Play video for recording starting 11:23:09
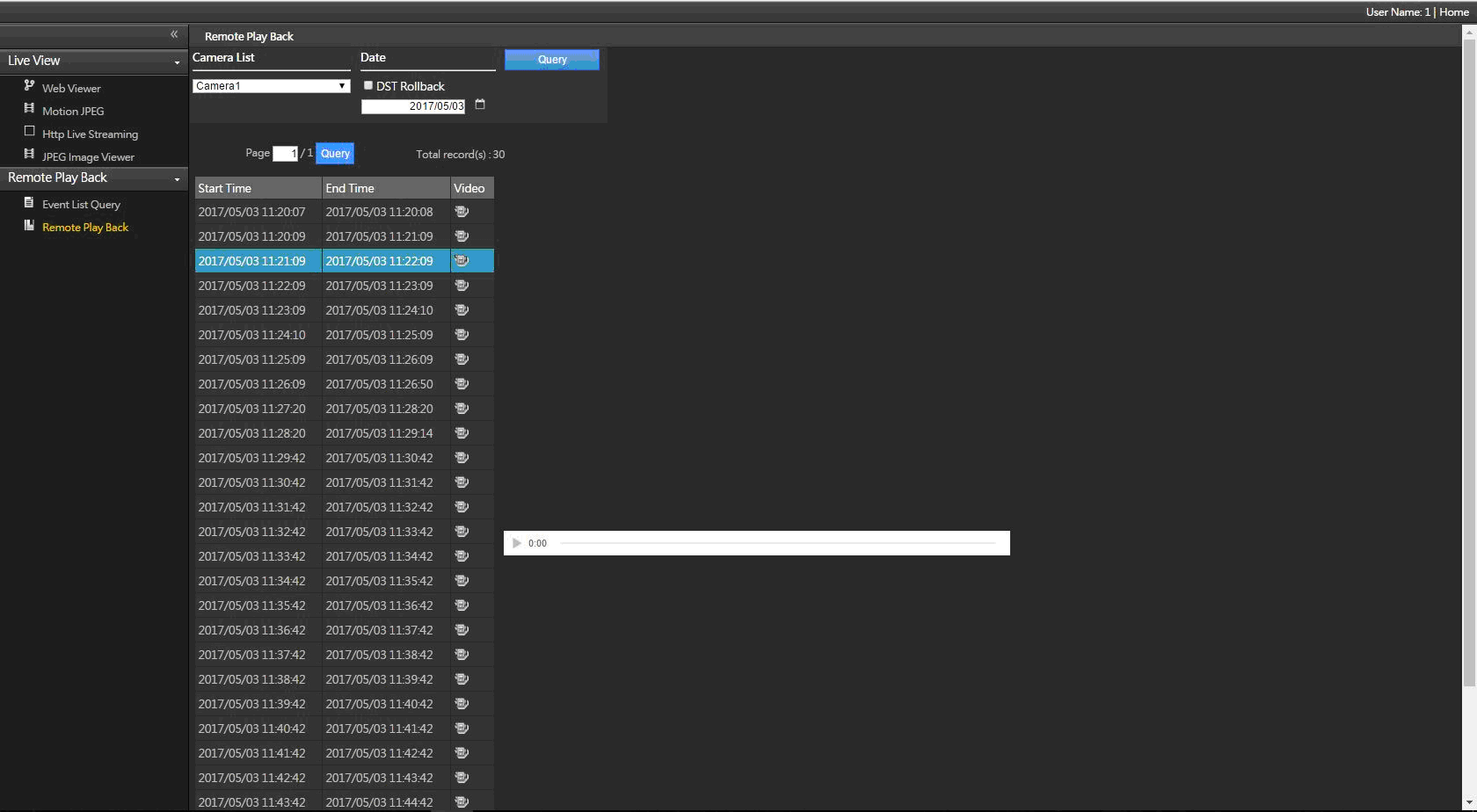 click(462, 310)
